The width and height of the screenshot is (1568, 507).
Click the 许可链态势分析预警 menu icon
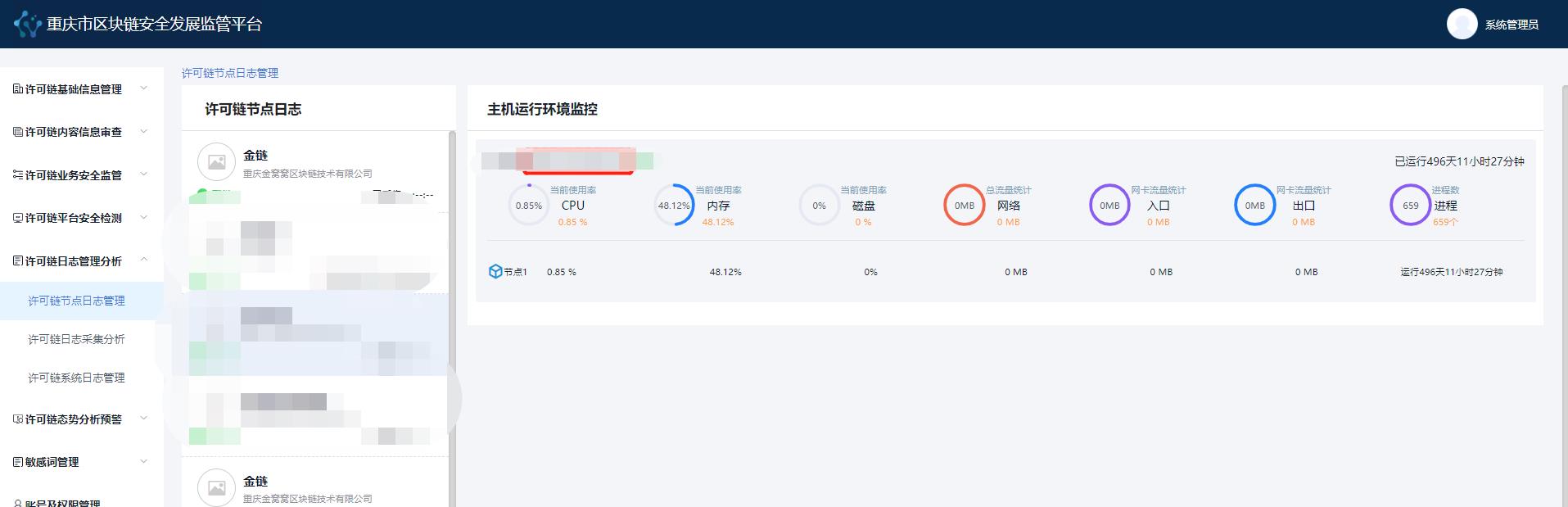coord(18,419)
